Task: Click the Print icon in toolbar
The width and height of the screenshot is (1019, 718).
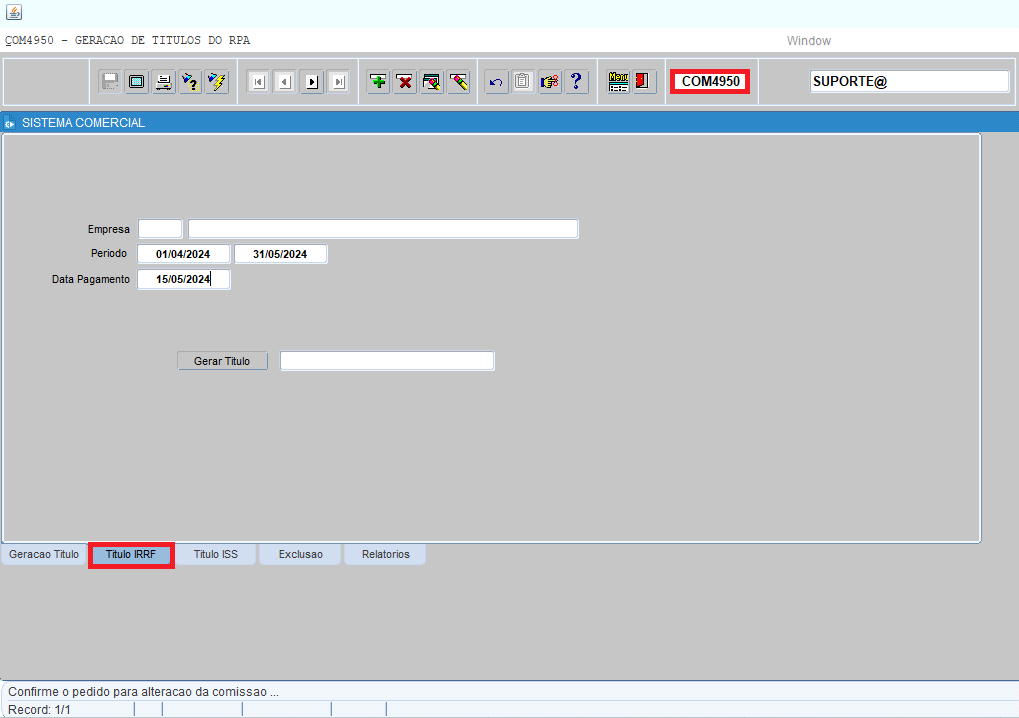Action: click(164, 82)
